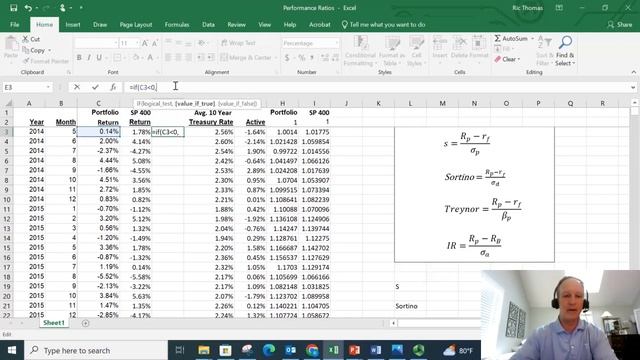Viewport: 640px width, 360px height.
Task: Click the Task View taskbar icon
Action: (x=180, y=350)
